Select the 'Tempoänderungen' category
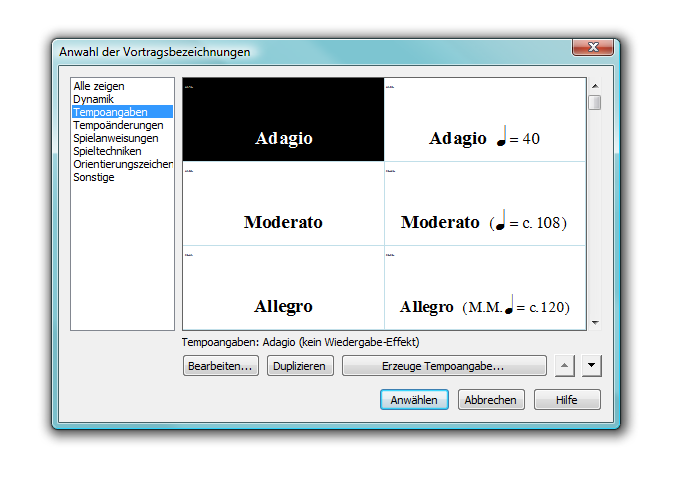This screenshot has width=689, height=491. [x=122, y=125]
